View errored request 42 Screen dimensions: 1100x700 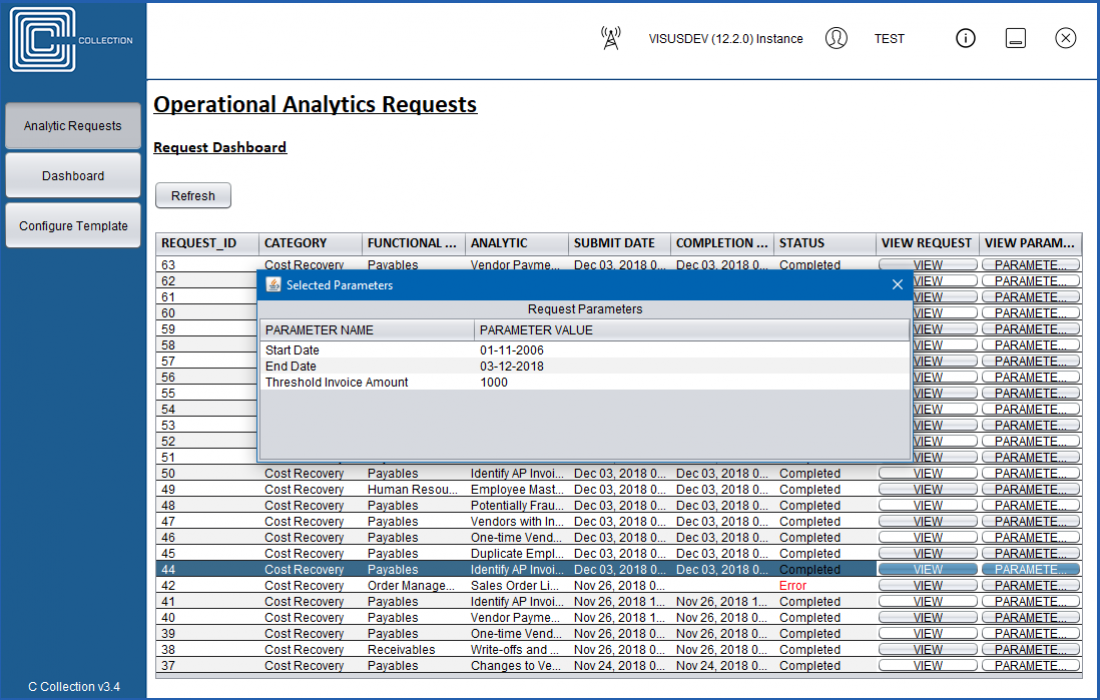tap(927, 586)
